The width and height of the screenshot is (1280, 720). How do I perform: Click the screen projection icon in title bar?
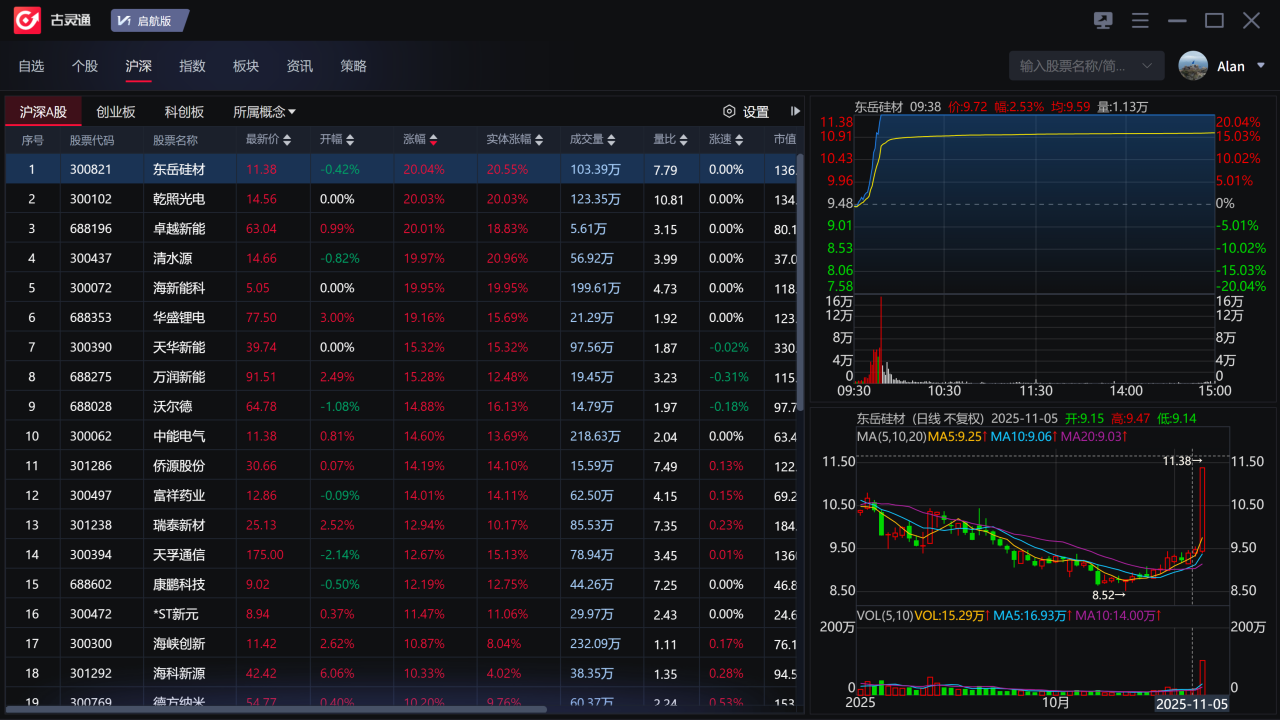pos(1102,19)
